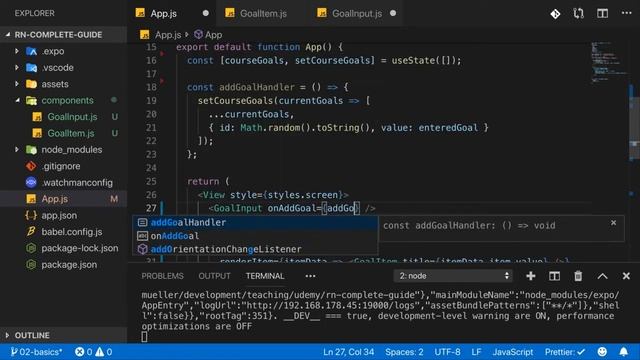Open GoalInput.js in the explorer

[x=64, y=117]
